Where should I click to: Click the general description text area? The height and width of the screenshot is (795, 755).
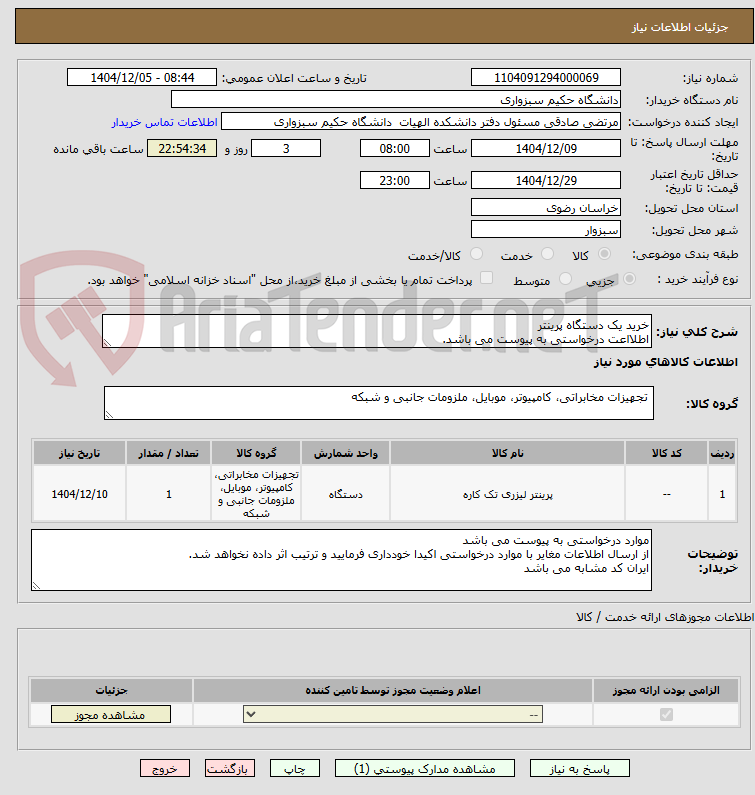[377, 331]
